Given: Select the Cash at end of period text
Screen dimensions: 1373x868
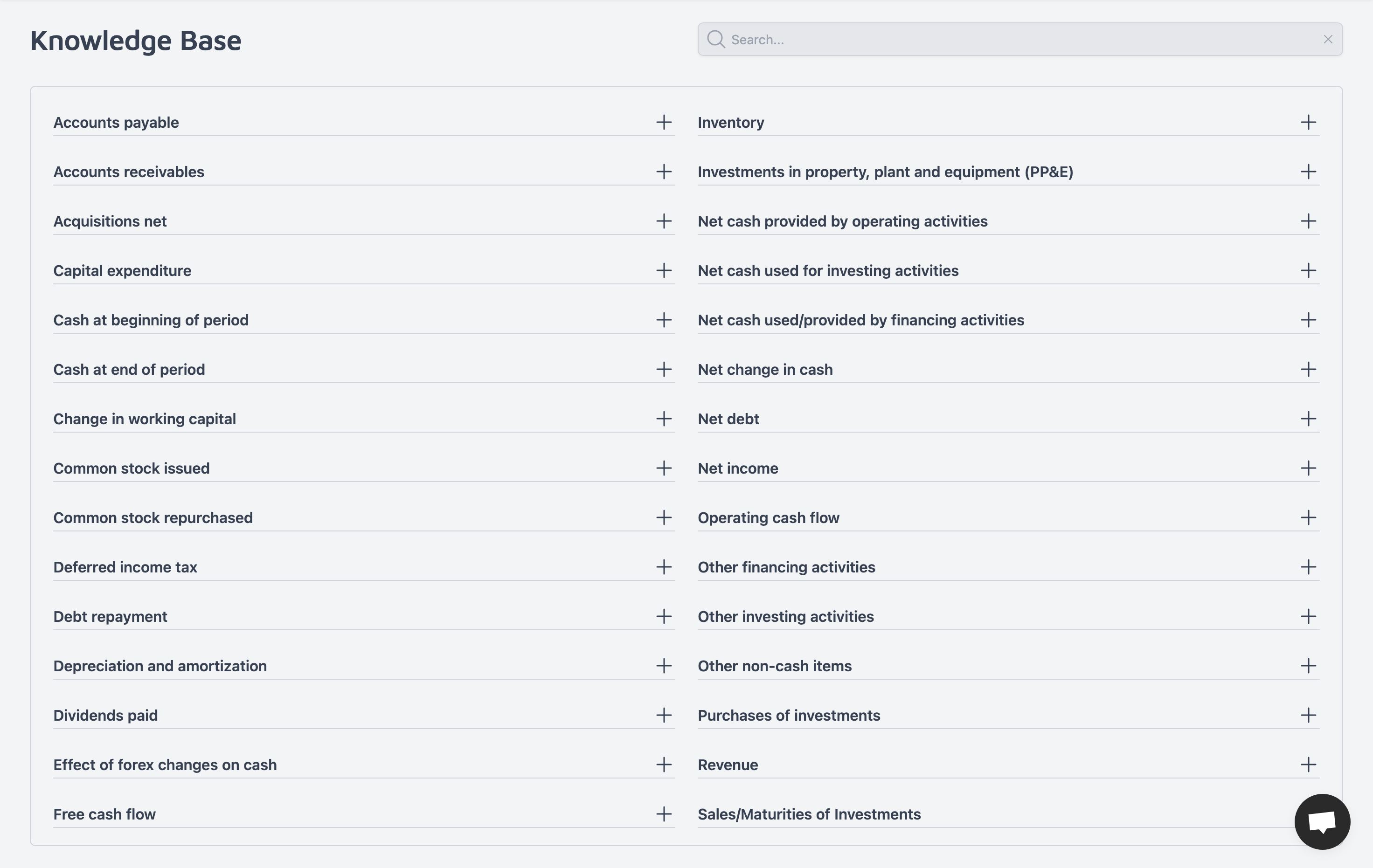Looking at the screenshot, I should [129, 369].
